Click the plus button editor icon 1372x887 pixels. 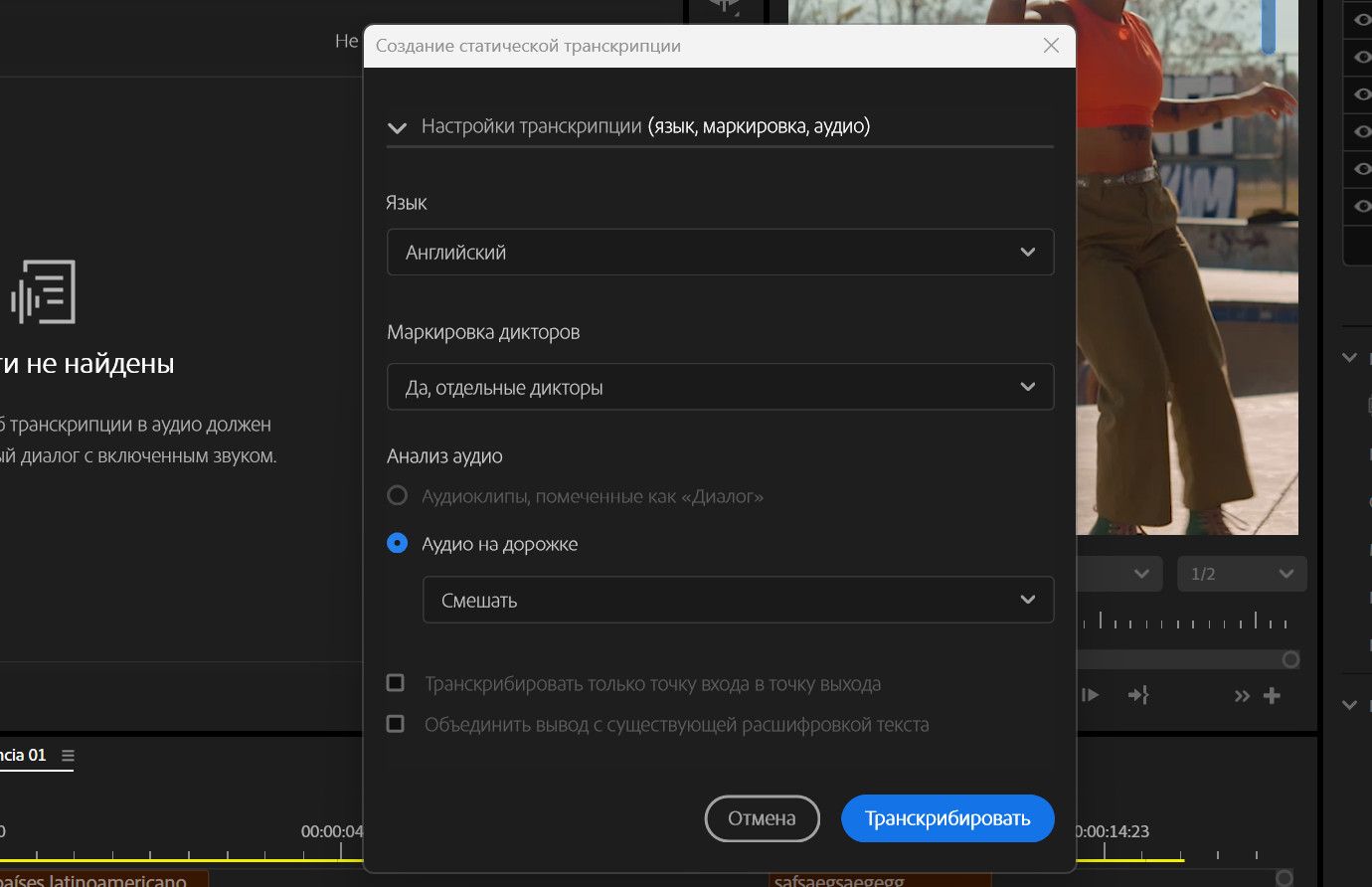pyautogui.click(x=1272, y=696)
